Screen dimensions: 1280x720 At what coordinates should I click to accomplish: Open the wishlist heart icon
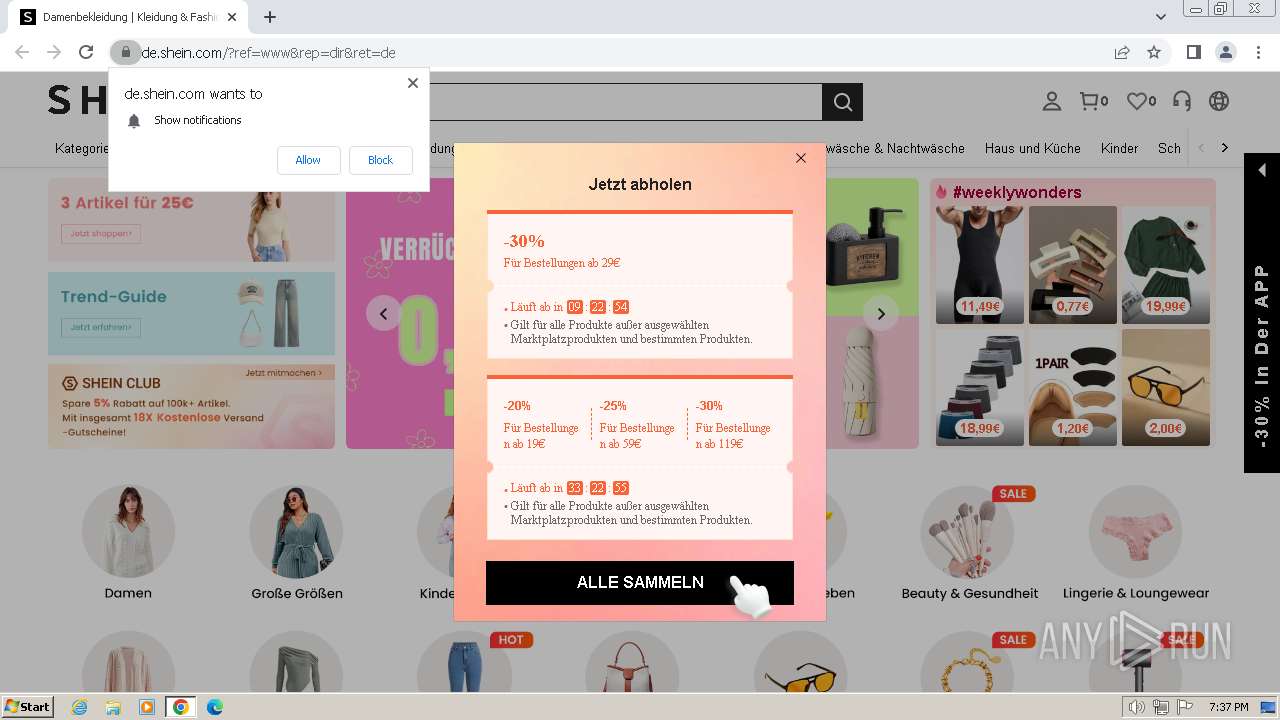tap(1141, 101)
